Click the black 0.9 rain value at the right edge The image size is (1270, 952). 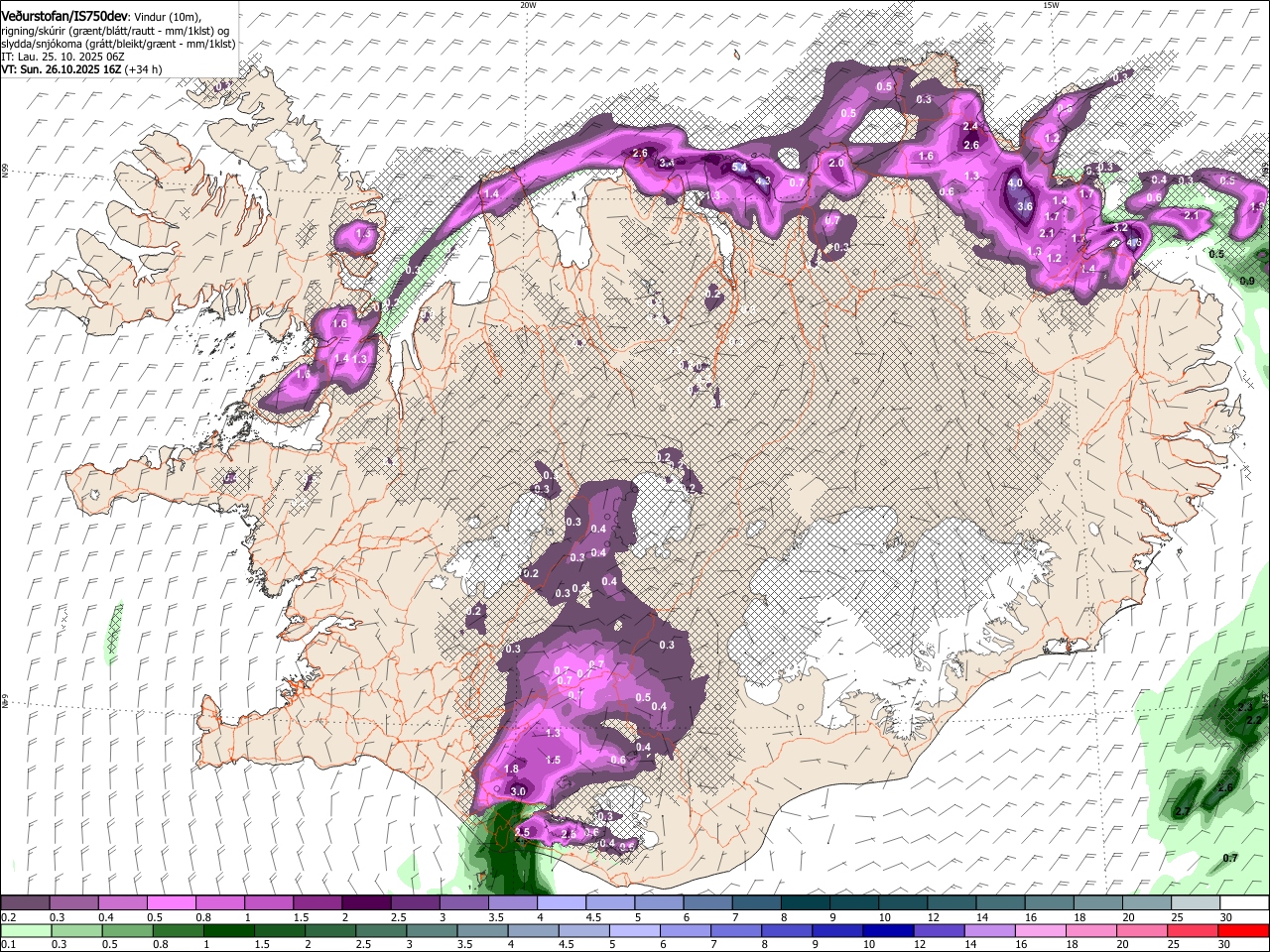click(1248, 282)
